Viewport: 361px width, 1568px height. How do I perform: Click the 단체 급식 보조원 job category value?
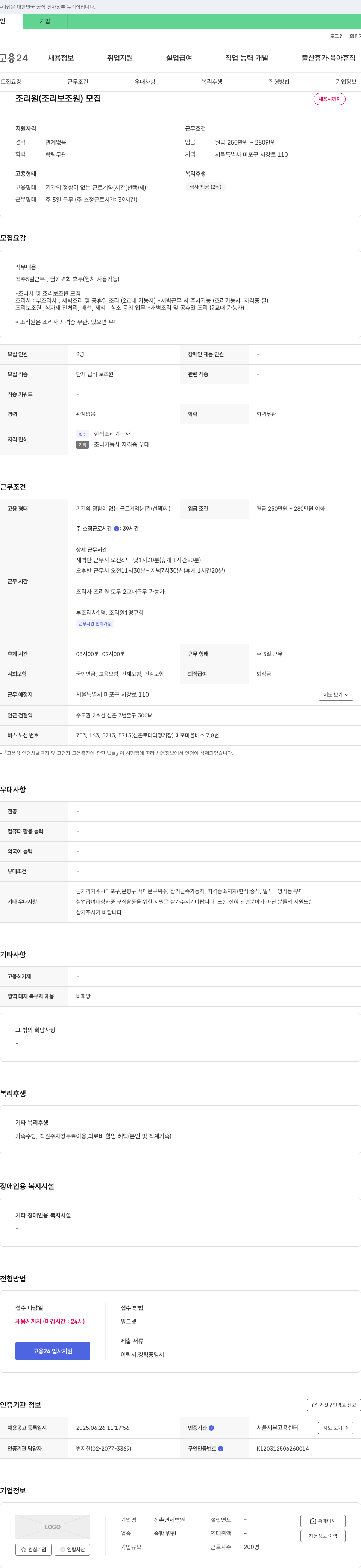(x=95, y=374)
